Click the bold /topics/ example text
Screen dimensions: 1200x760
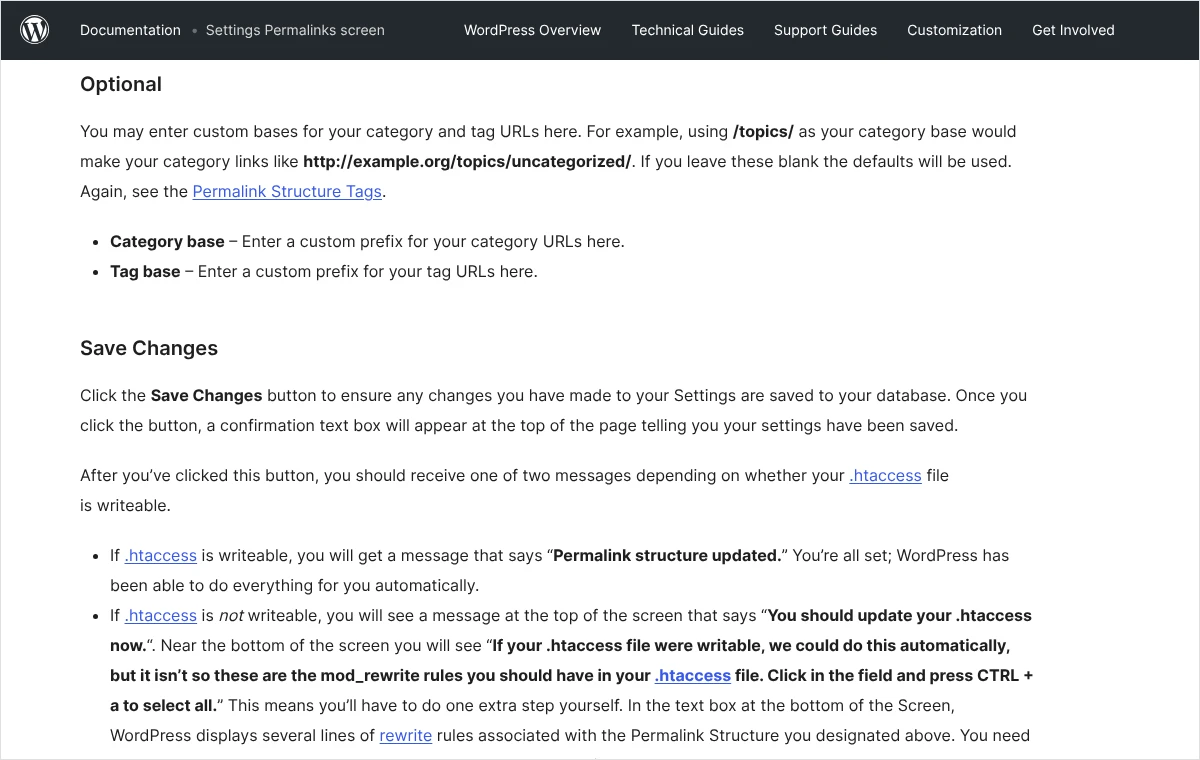coord(763,131)
